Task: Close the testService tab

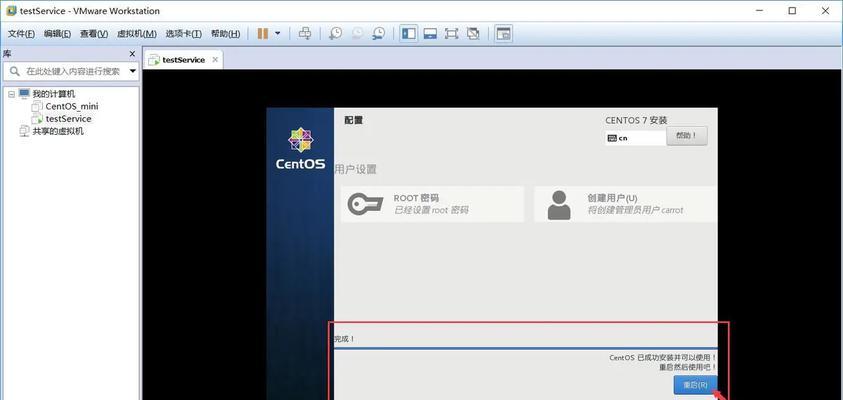Action: pyautogui.click(x=215, y=60)
